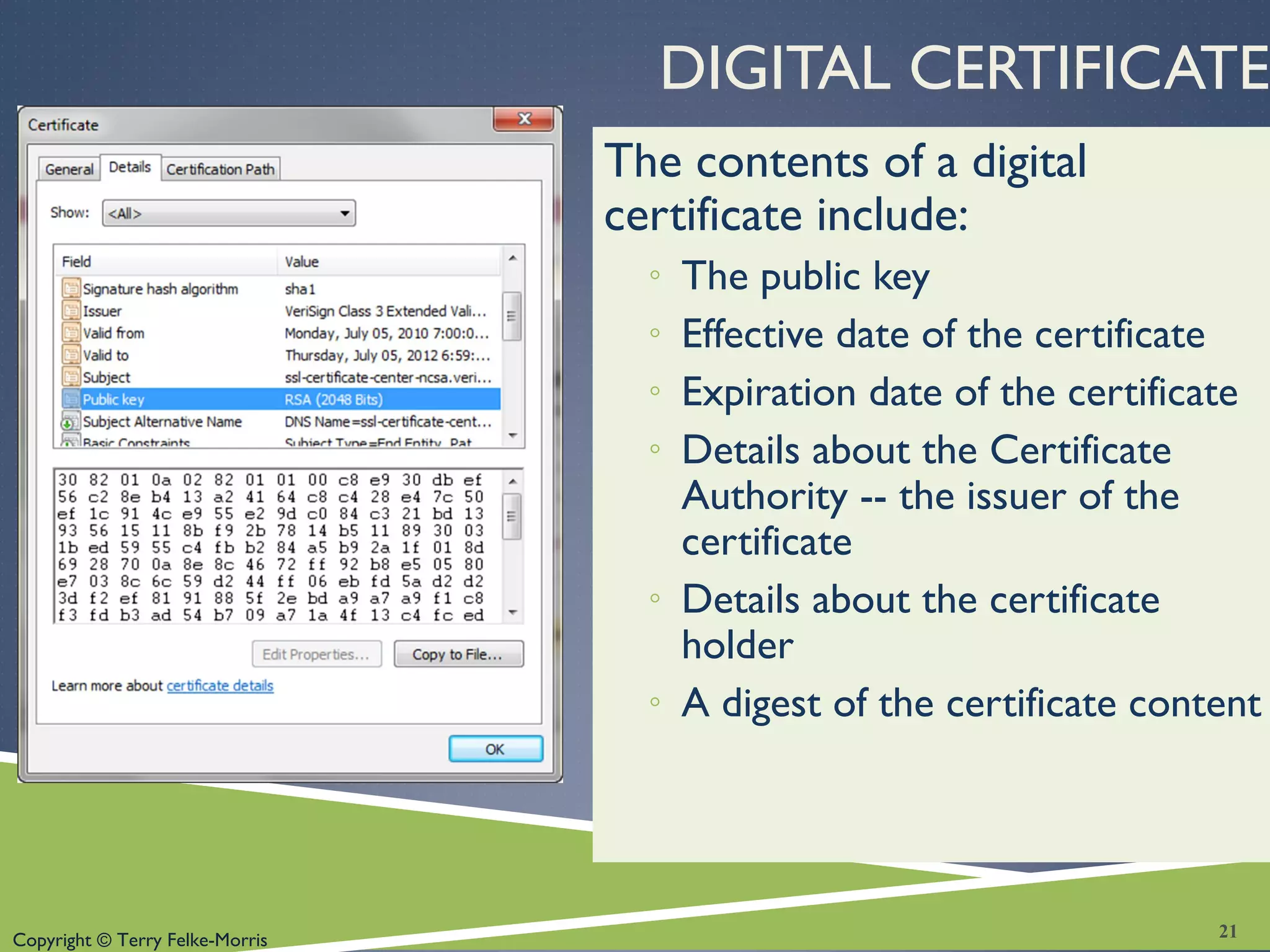
Task: Click the OK button
Action: (495, 749)
